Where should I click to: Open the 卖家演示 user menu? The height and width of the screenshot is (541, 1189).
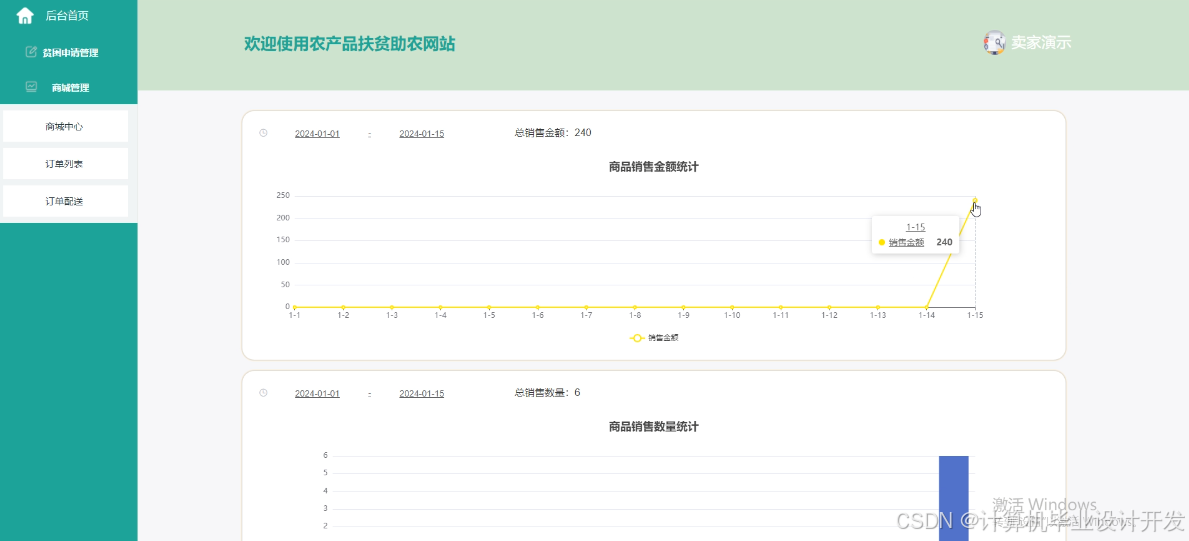pos(1041,43)
